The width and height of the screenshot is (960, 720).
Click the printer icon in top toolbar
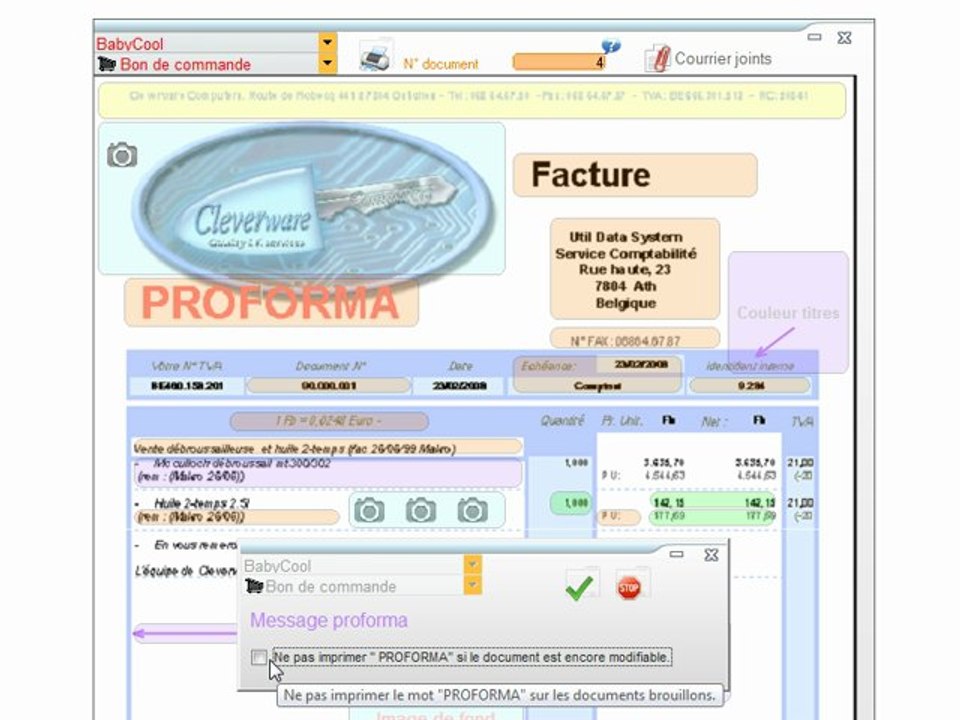(x=375, y=56)
